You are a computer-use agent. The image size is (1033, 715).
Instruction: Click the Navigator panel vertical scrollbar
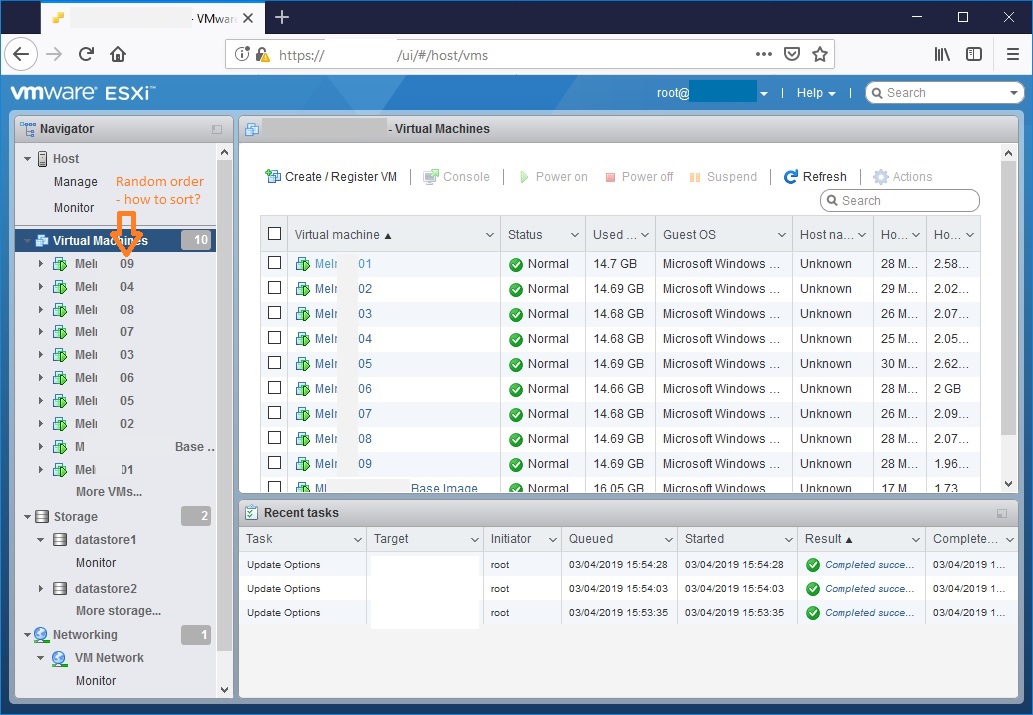[225, 405]
